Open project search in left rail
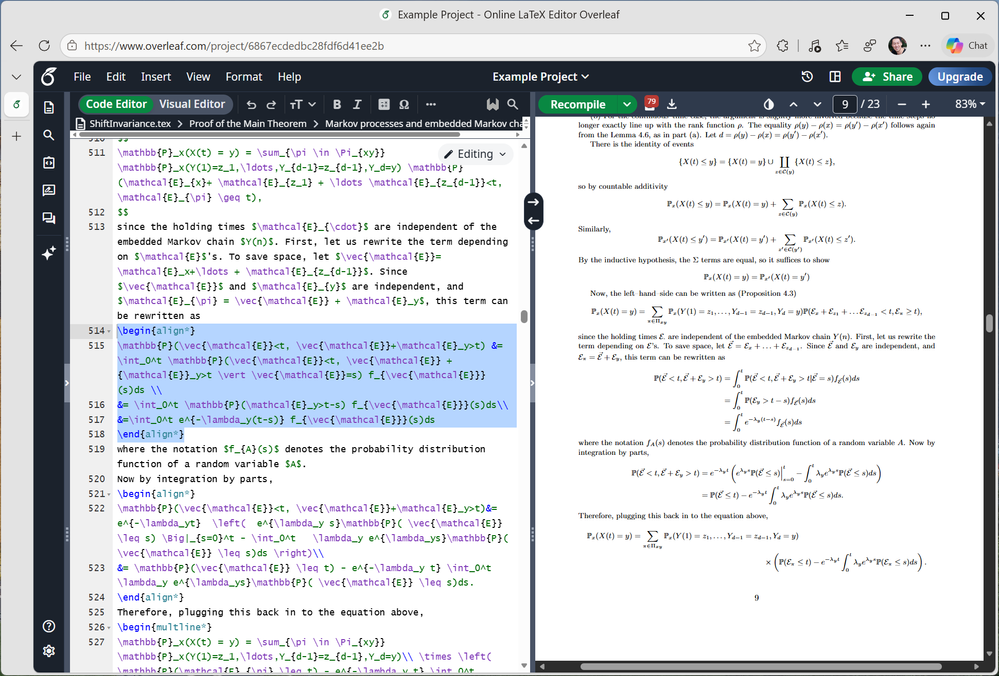999x676 pixels. tap(48, 135)
